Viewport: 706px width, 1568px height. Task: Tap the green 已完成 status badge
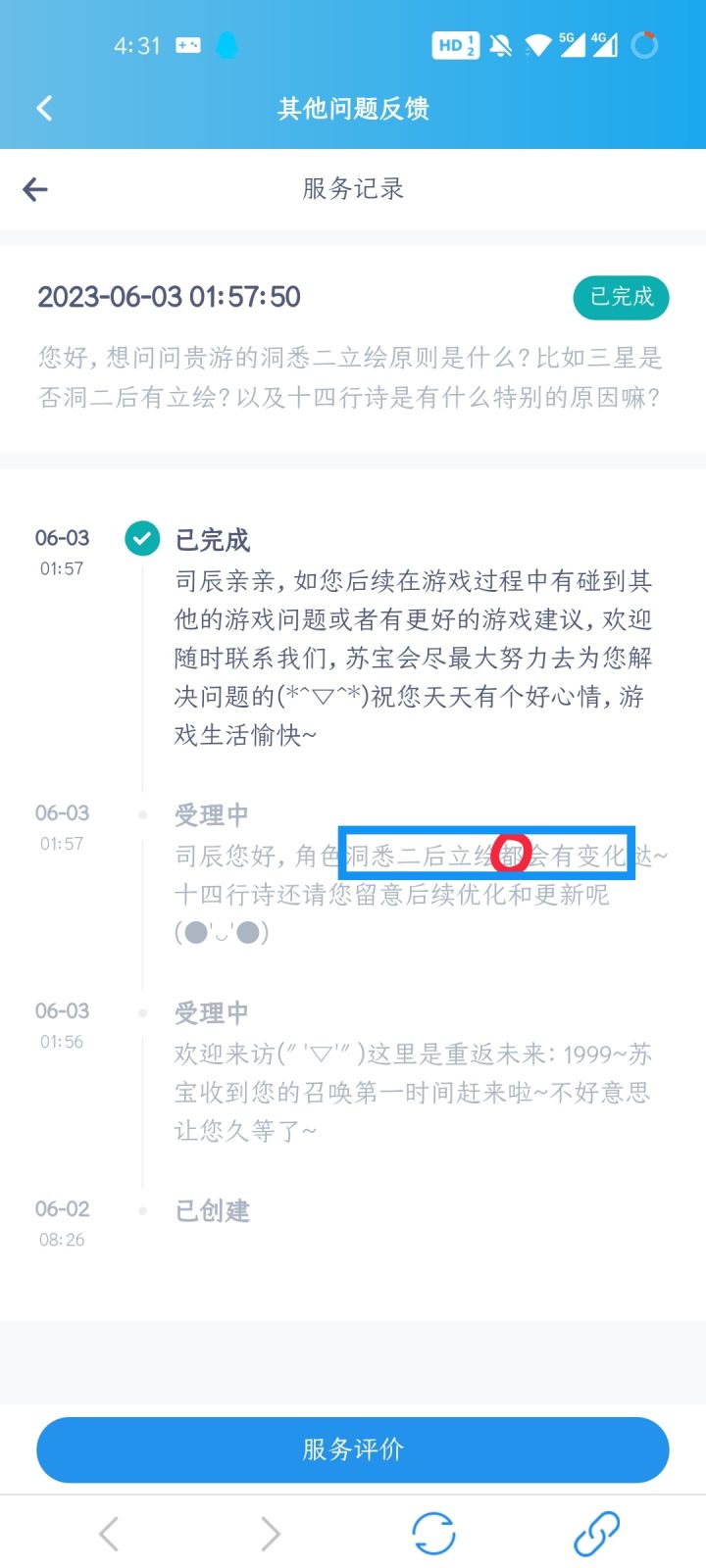pos(622,297)
